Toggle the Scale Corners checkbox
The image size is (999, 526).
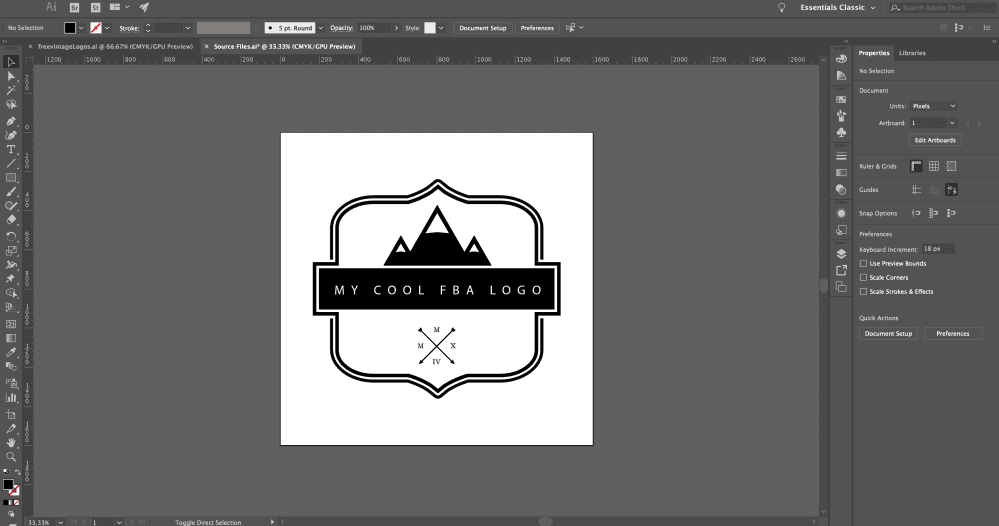[x=863, y=278]
